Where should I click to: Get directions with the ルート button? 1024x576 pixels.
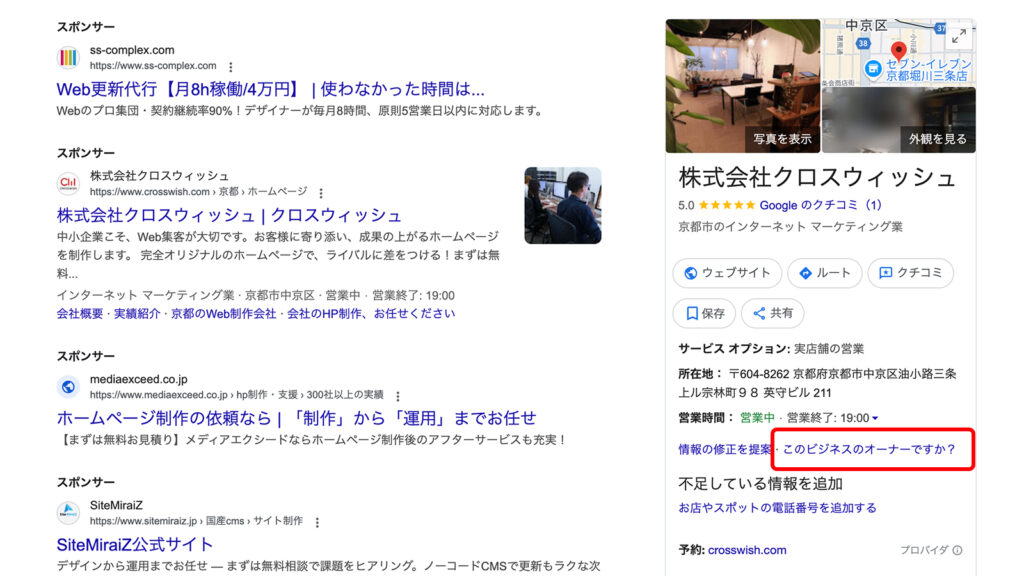[825, 273]
